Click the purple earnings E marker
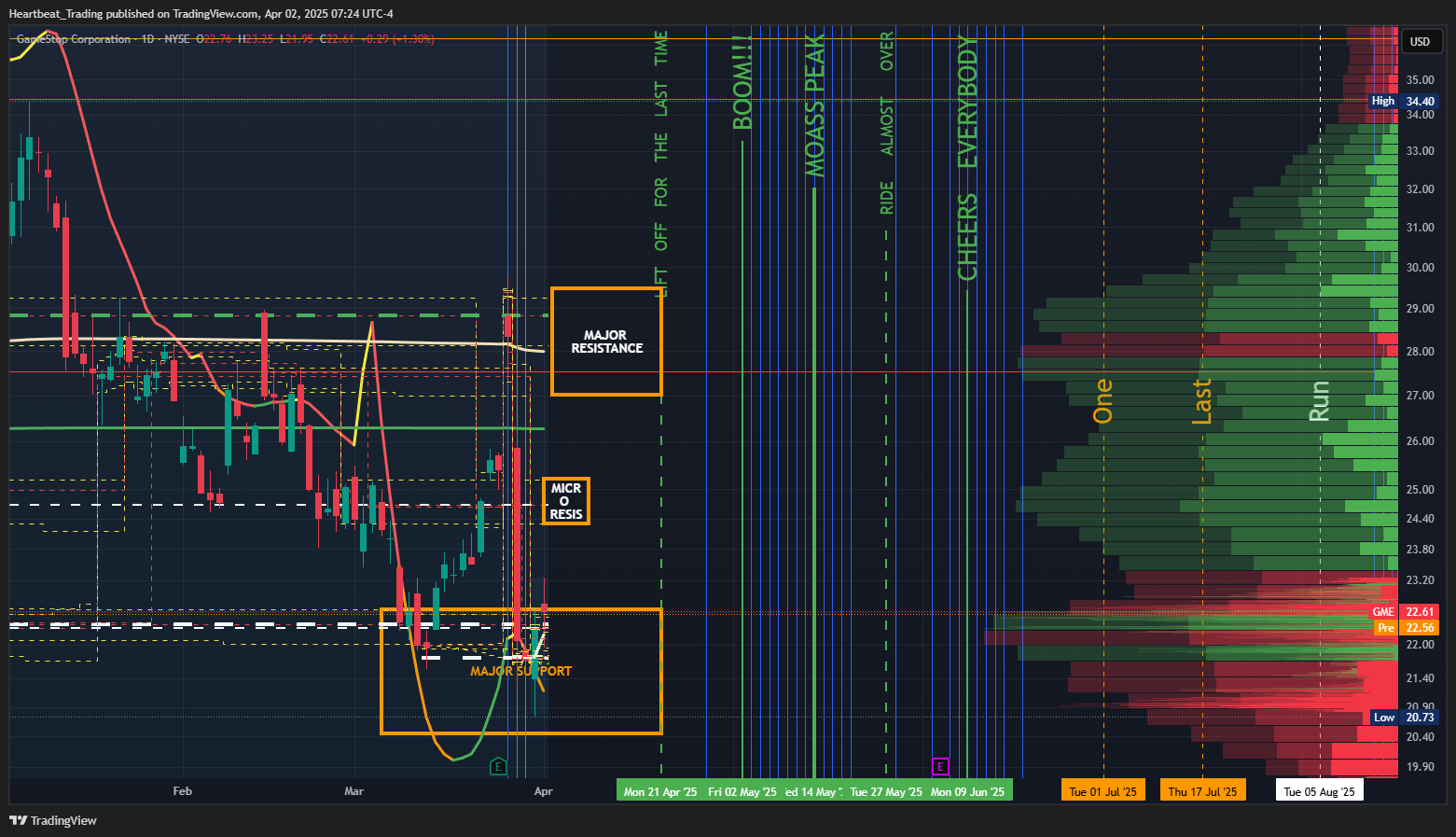 940,767
